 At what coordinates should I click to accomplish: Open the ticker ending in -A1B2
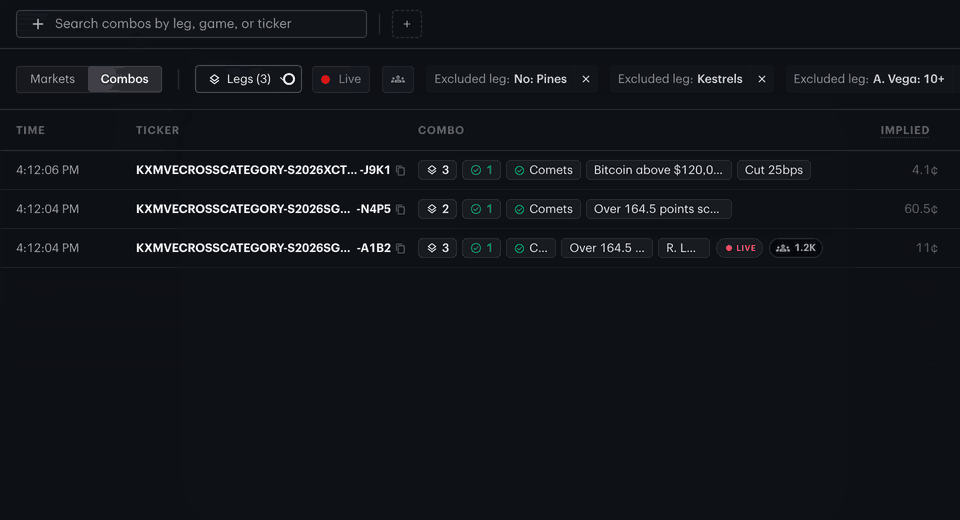click(x=263, y=247)
